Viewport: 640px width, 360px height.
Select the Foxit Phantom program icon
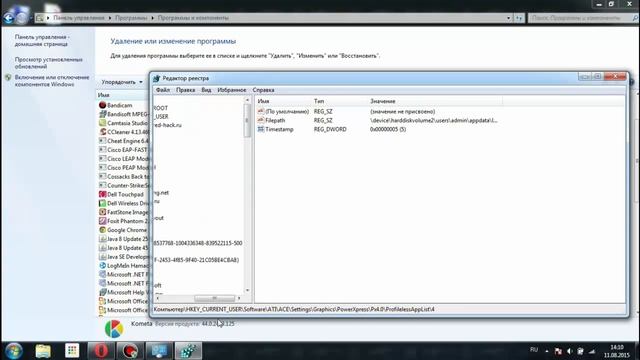click(102, 221)
